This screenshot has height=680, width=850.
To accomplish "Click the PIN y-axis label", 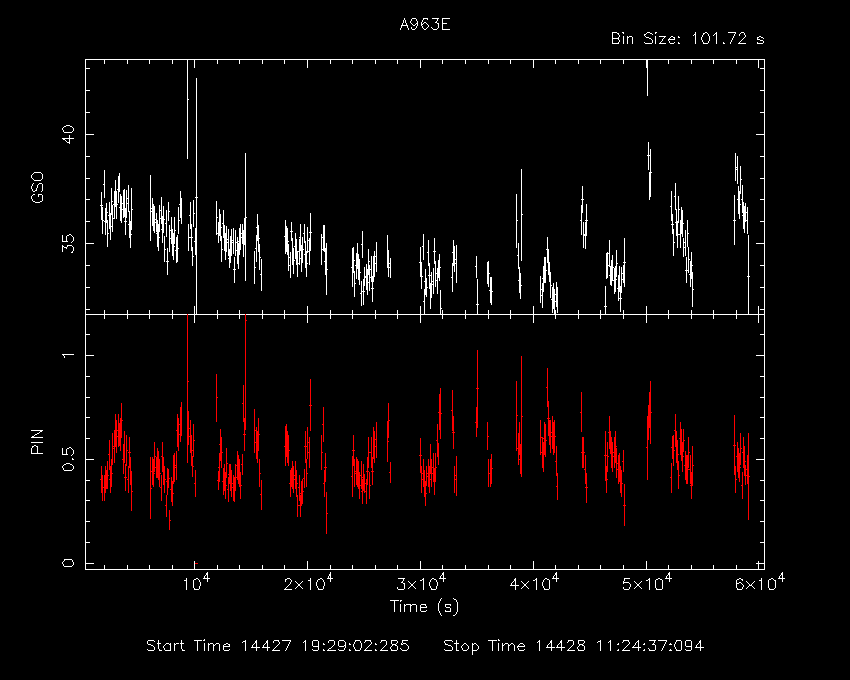I will [x=37, y=441].
